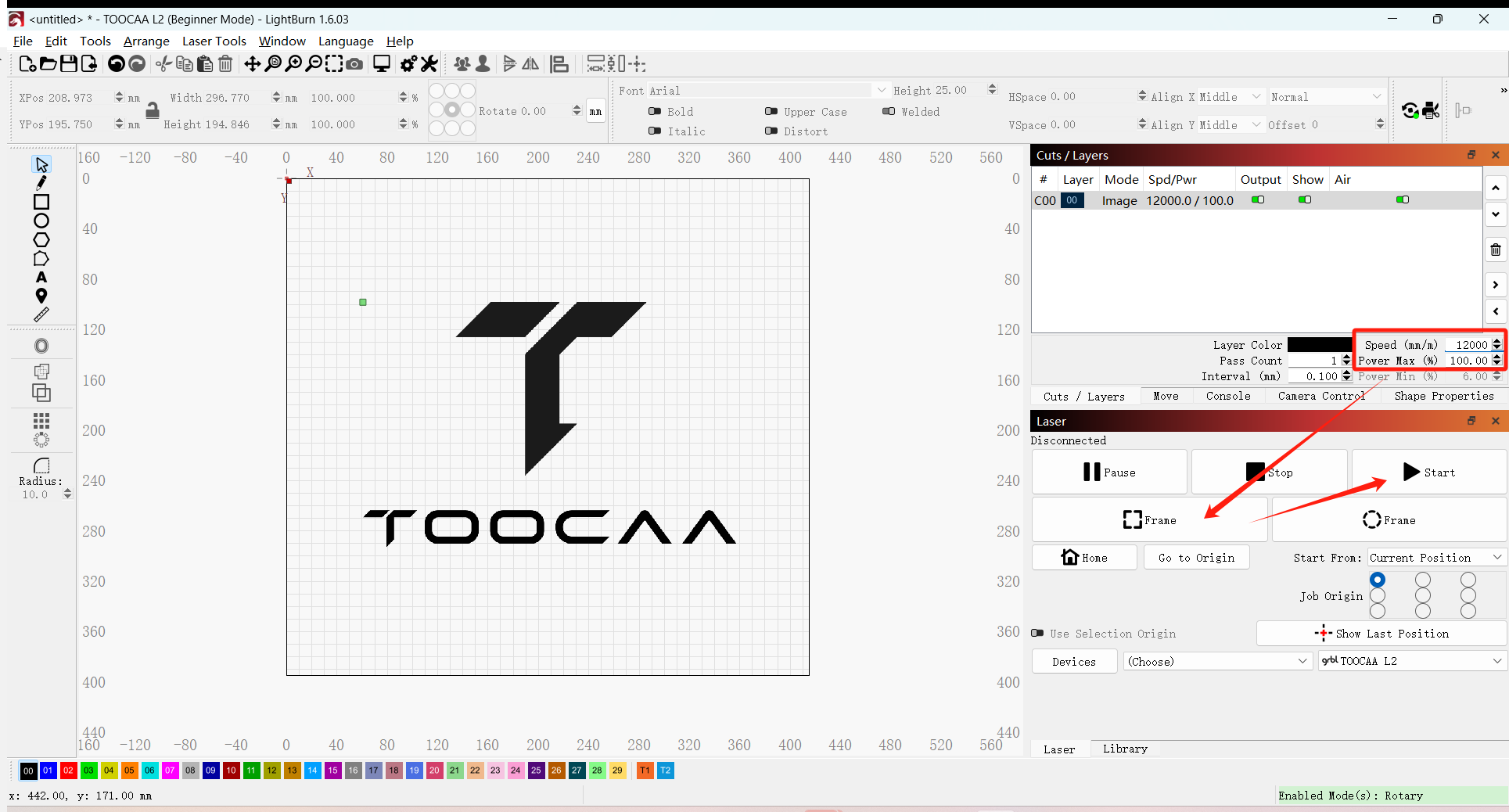Toggle Distort switch
This screenshot has height=812, width=1509.
pos(771,131)
